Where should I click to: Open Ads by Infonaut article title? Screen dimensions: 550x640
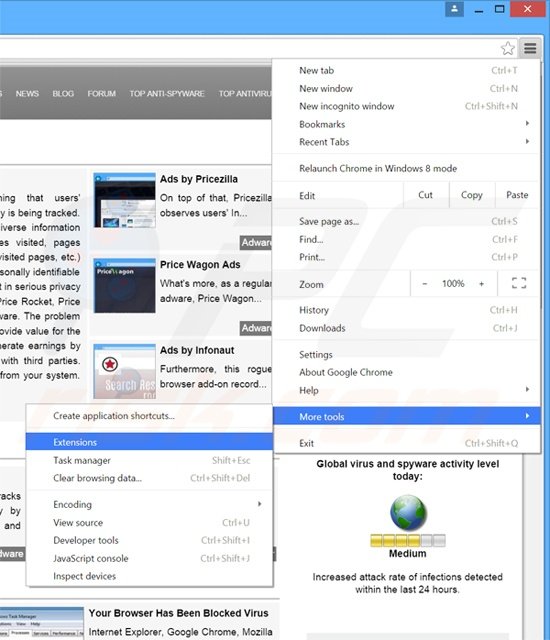[197, 350]
